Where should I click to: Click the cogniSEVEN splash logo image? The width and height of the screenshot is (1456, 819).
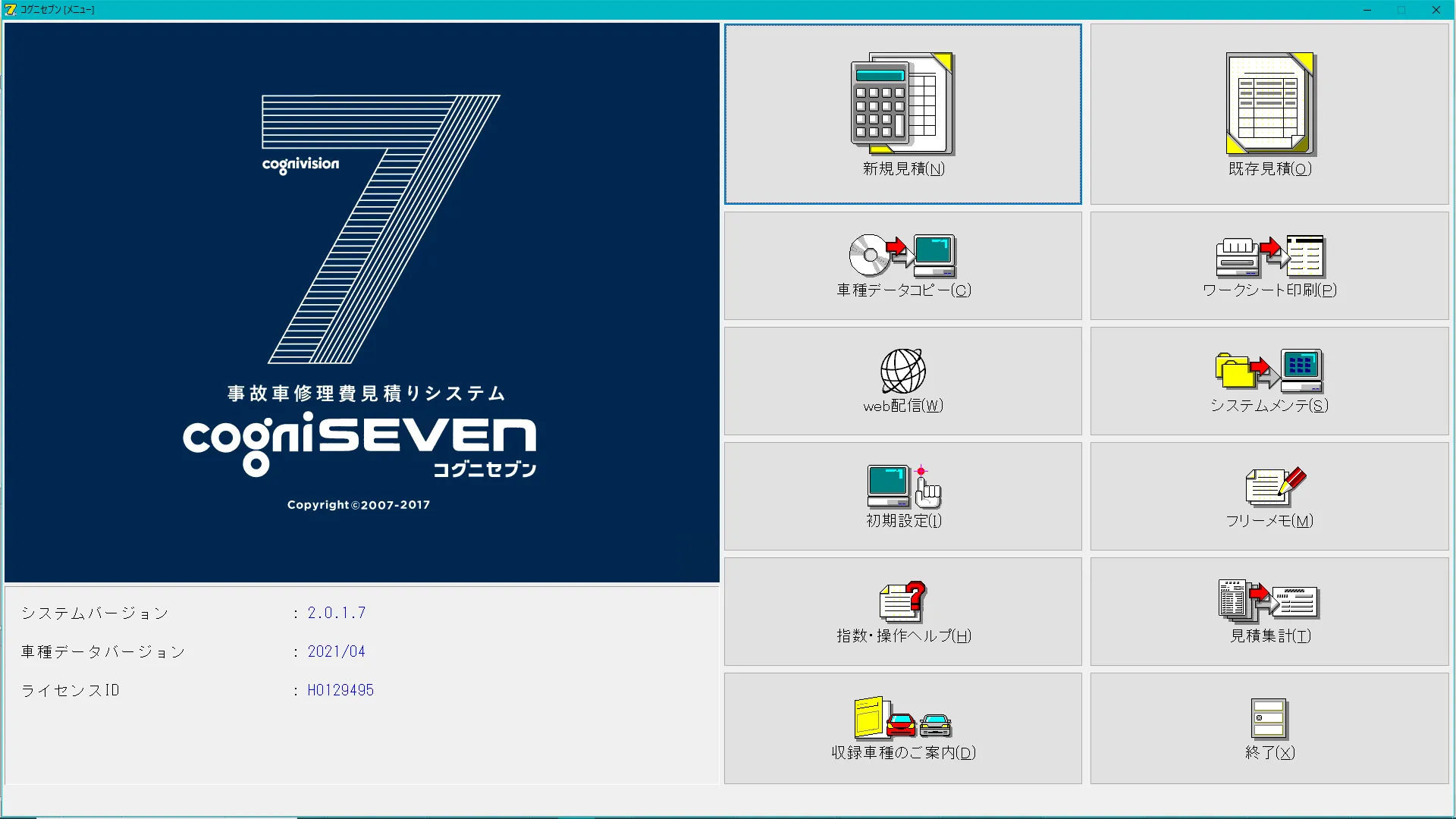(362, 303)
